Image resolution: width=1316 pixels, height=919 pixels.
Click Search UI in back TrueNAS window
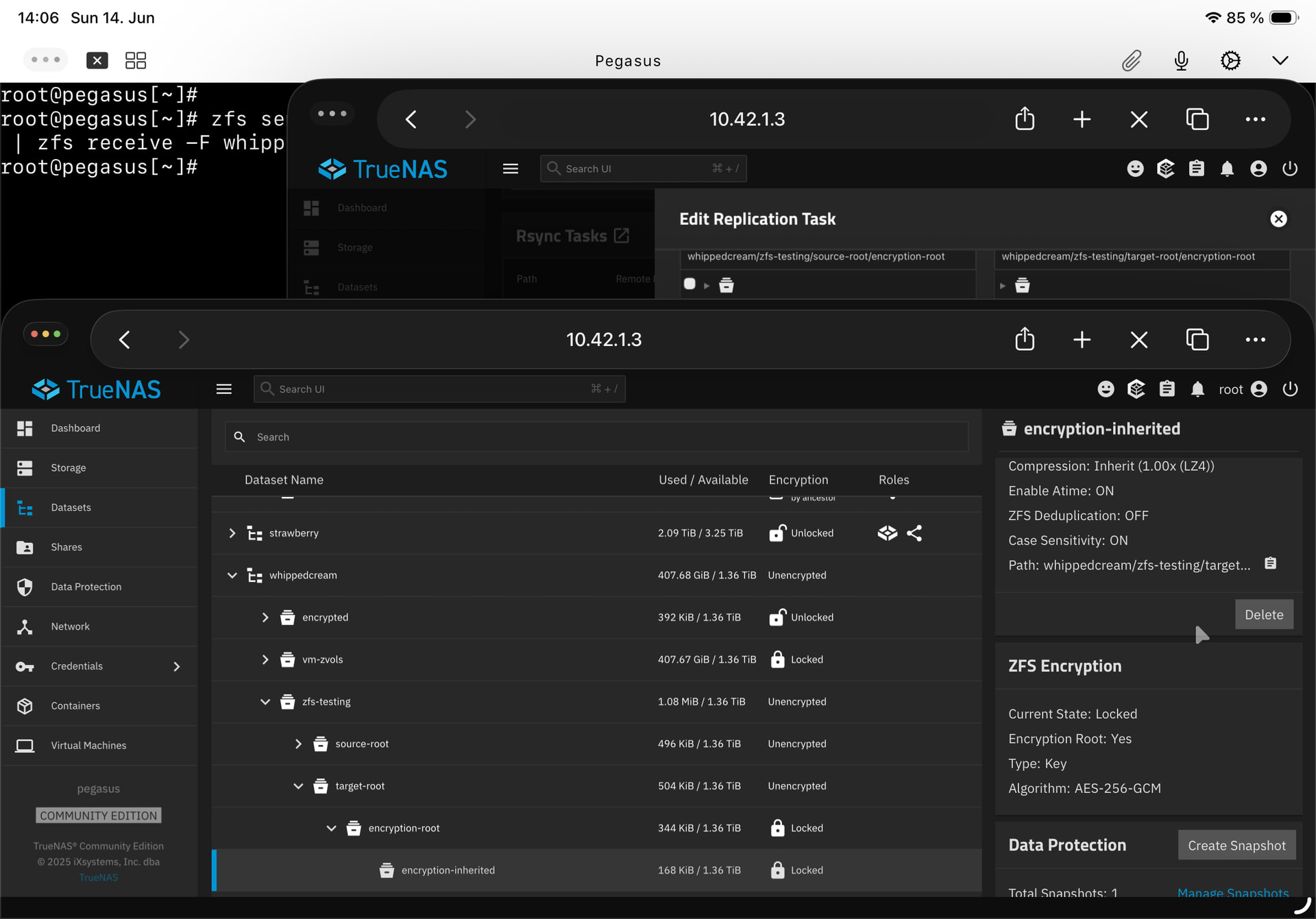643,169
